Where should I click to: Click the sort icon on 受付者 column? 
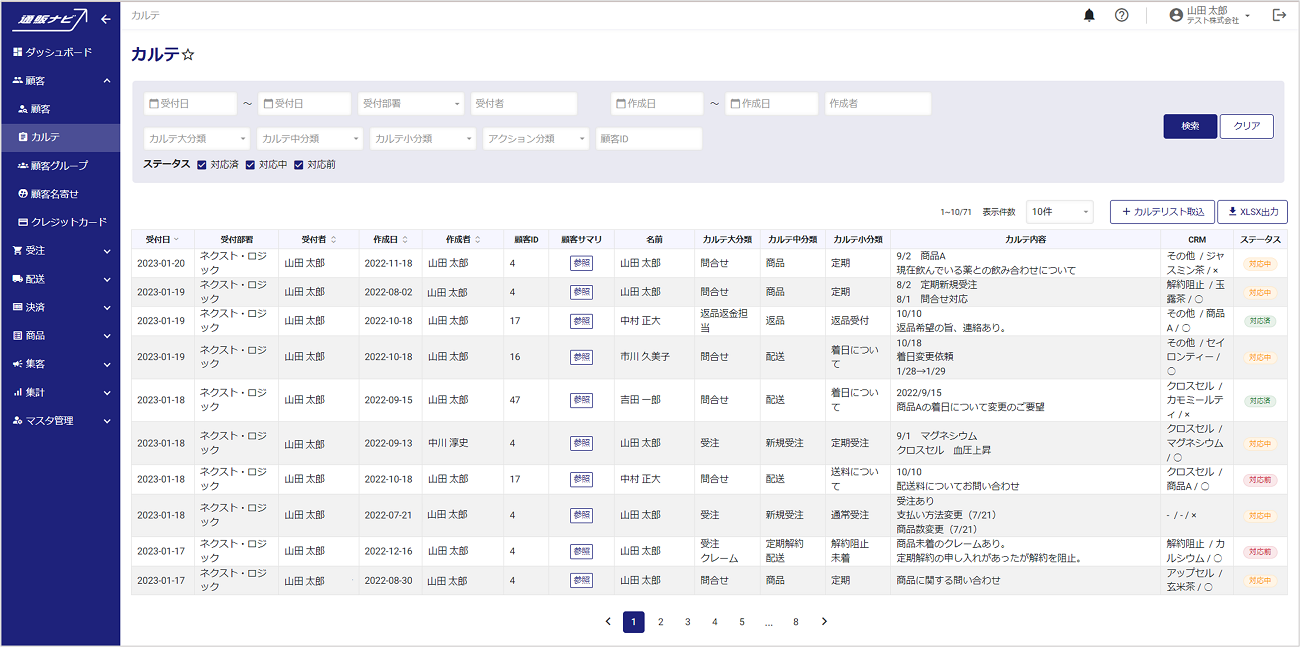[333, 240]
